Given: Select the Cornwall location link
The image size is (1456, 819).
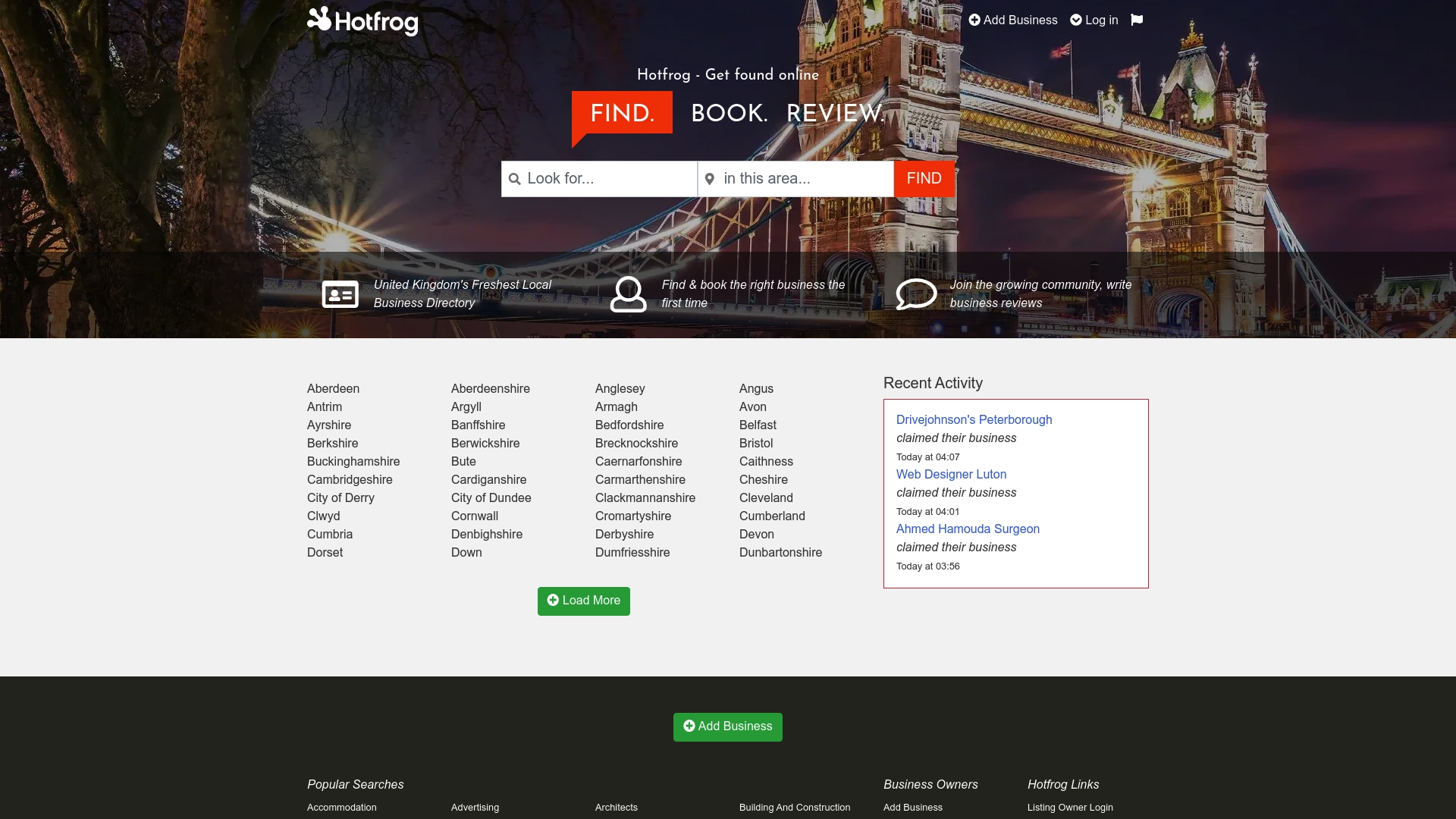Looking at the screenshot, I should click(x=474, y=516).
